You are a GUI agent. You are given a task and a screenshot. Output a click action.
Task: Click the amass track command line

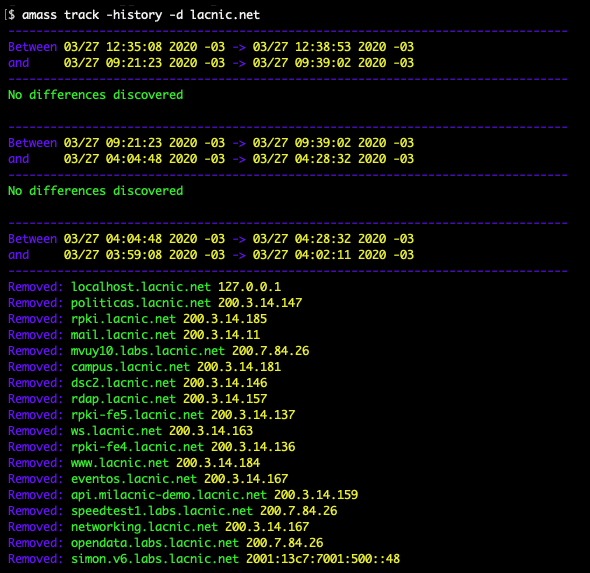tap(141, 15)
